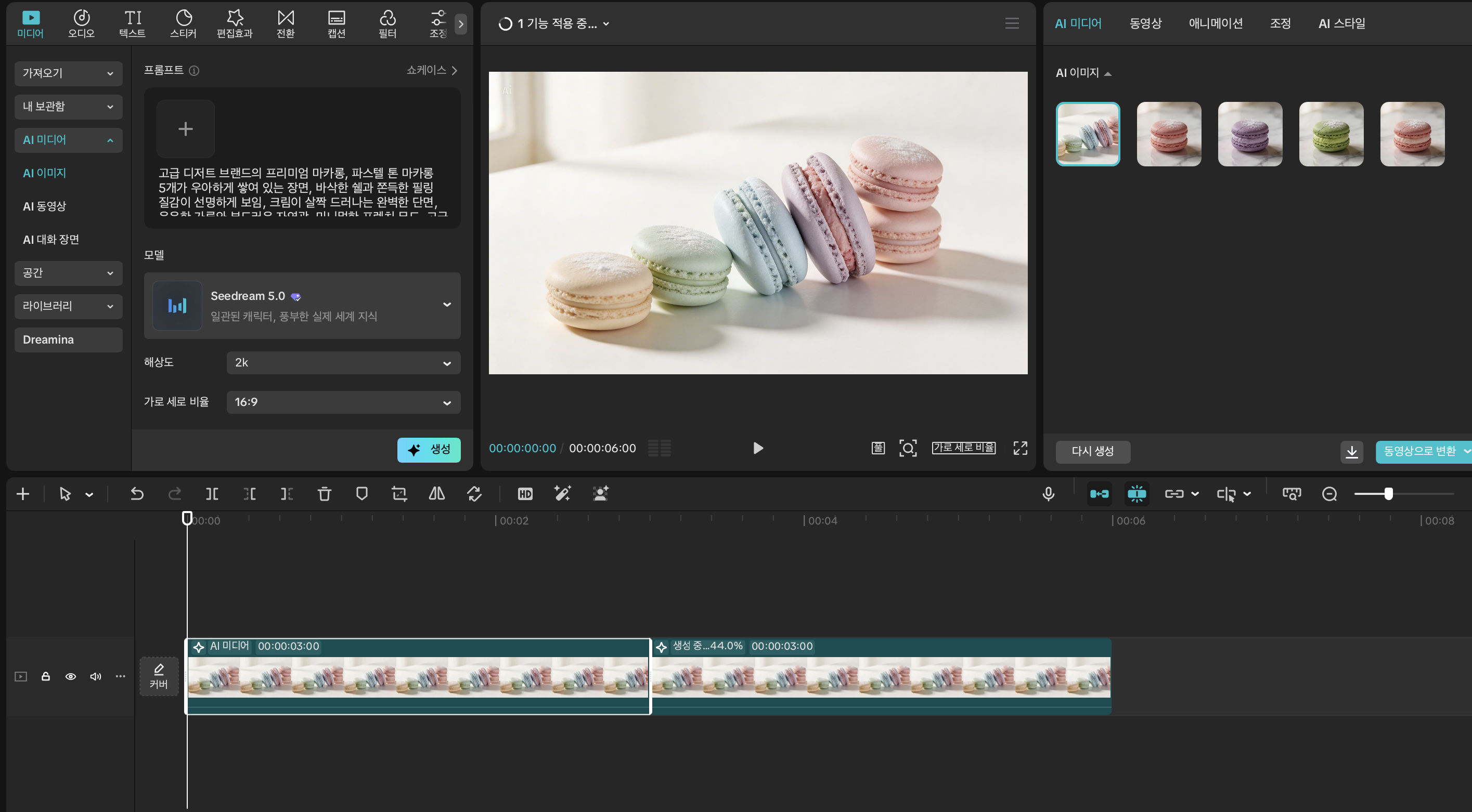Viewport: 1472px width, 812px height.
Task: Toggle the track lock icon
Action: 46,677
